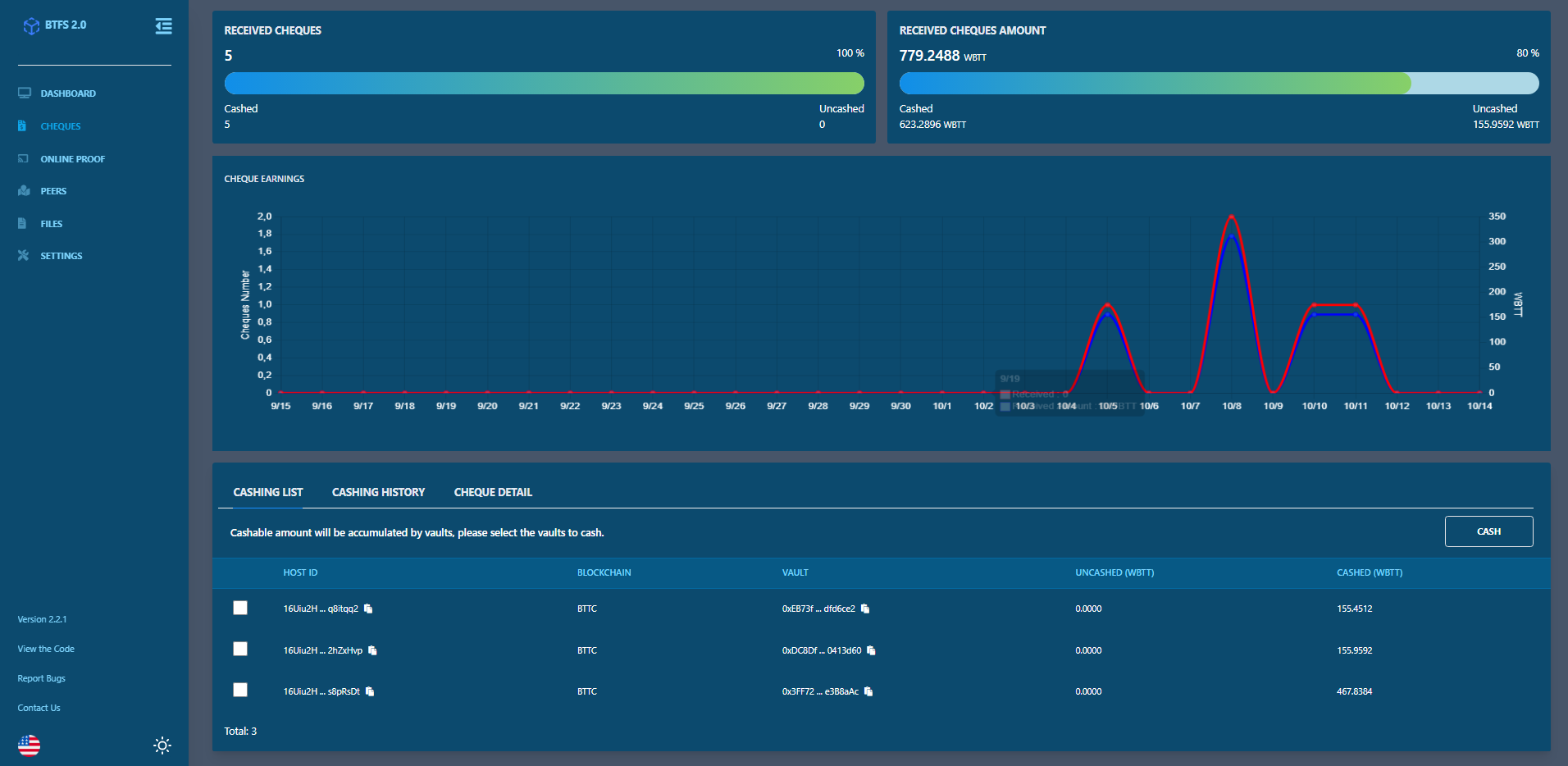Screen dimensions: 1568x766
Task: Copy host ID ending s8pRsDt
Action: point(370,691)
